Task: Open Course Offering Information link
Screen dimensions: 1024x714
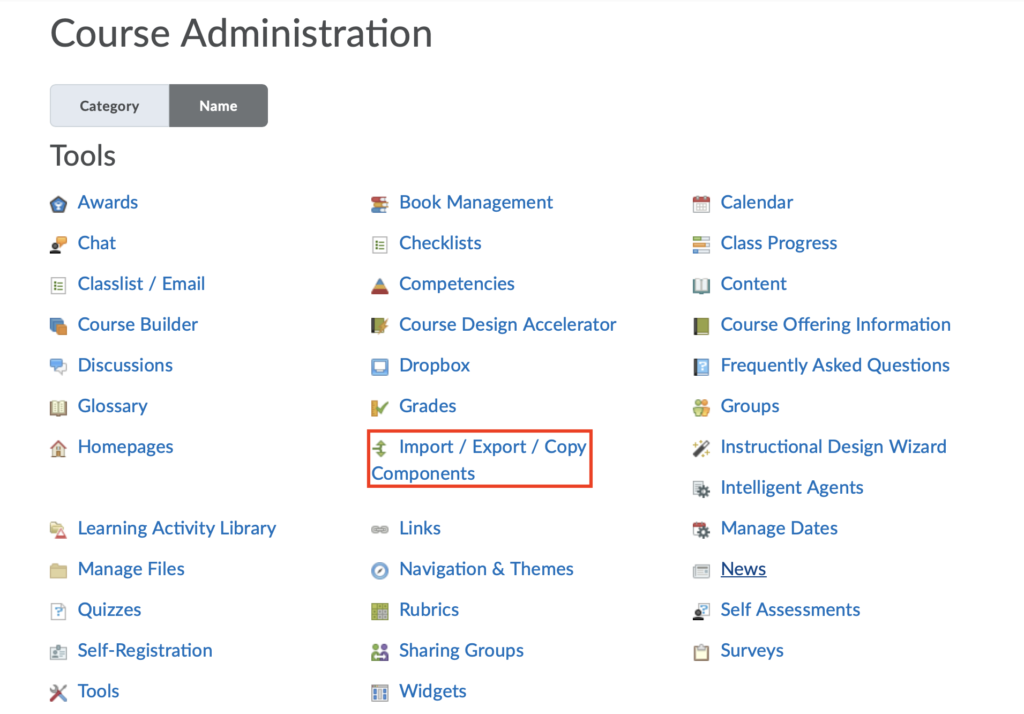Action: (x=835, y=324)
